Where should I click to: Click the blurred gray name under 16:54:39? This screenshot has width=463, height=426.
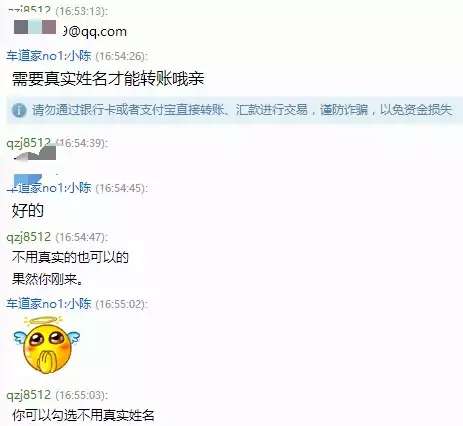[x=37, y=153]
